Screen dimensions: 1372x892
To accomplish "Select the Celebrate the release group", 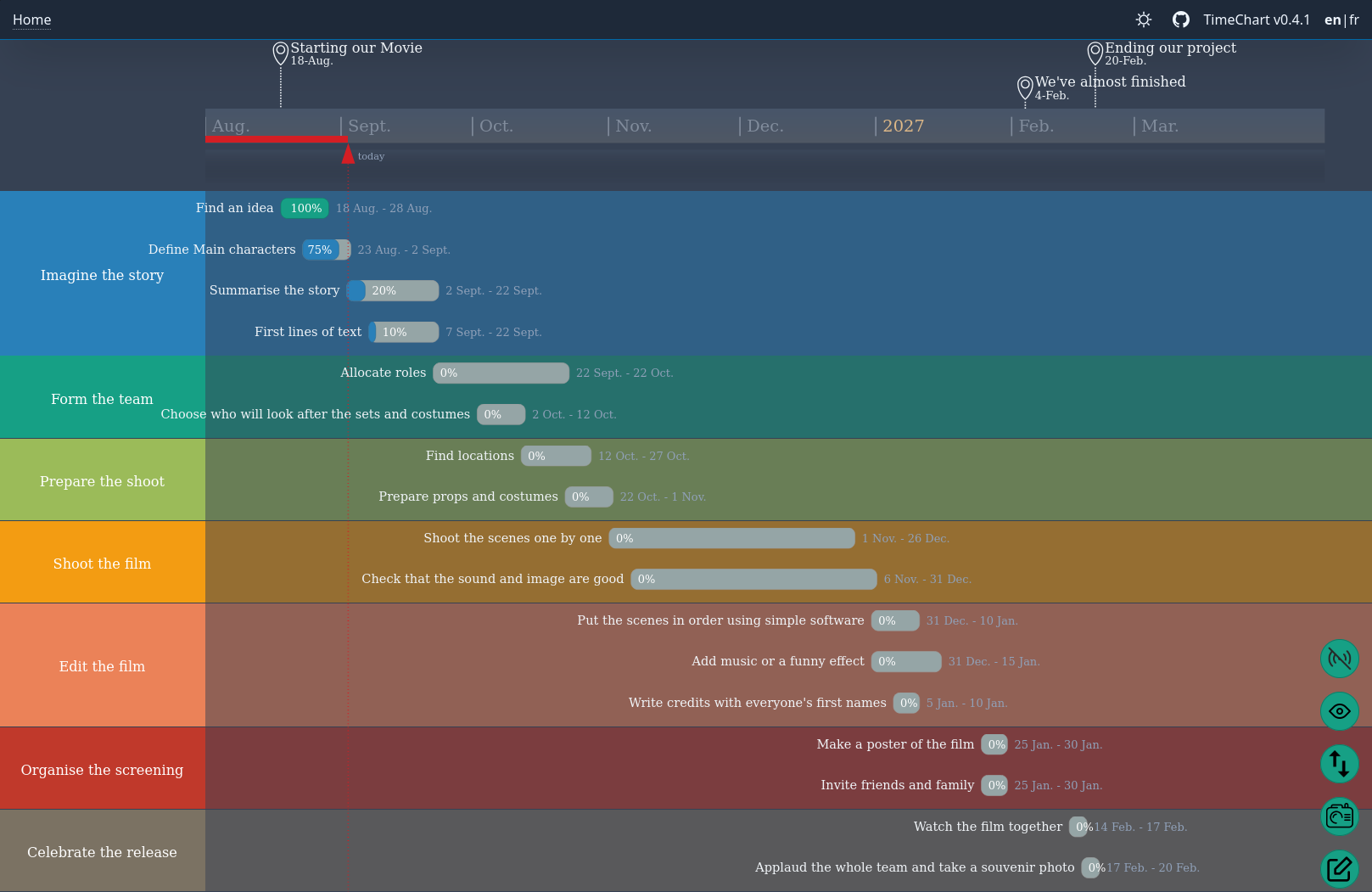I will coord(103,851).
